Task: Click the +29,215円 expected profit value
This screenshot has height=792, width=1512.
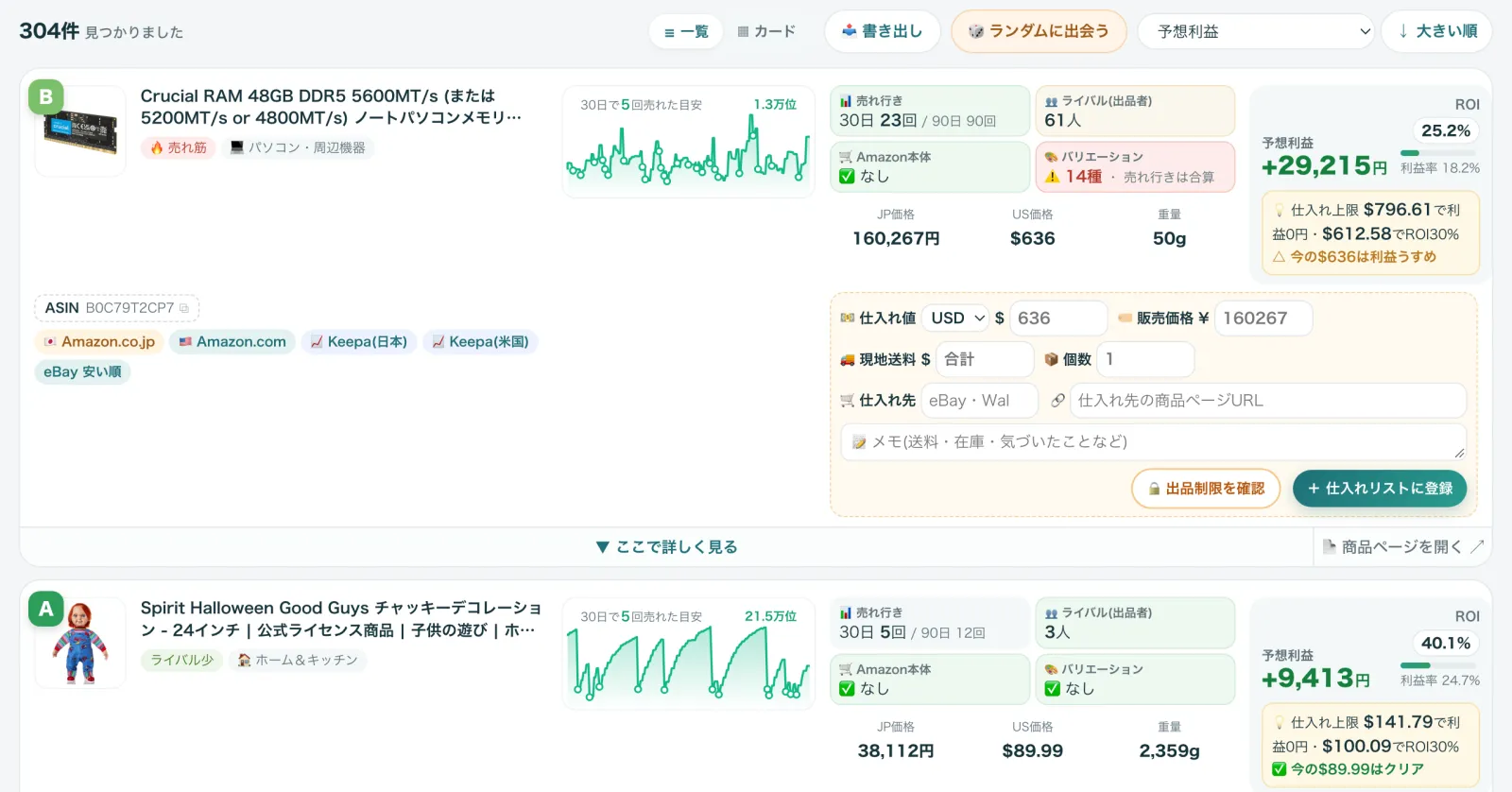Action: click(x=1324, y=166)
